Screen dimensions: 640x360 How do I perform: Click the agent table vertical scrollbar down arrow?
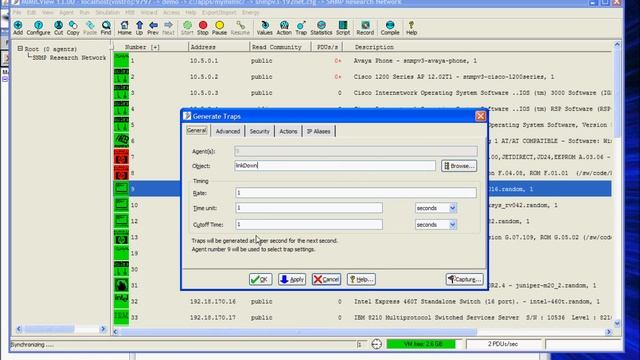tap(617, 323)
